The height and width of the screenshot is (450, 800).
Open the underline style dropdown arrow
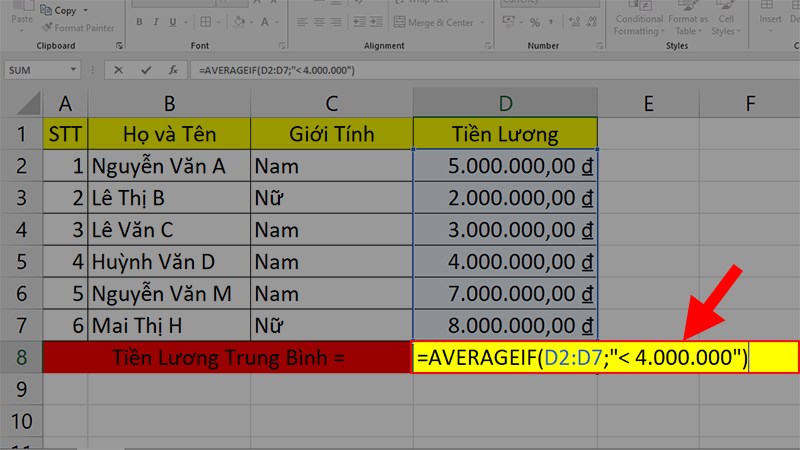pos(186,22)
